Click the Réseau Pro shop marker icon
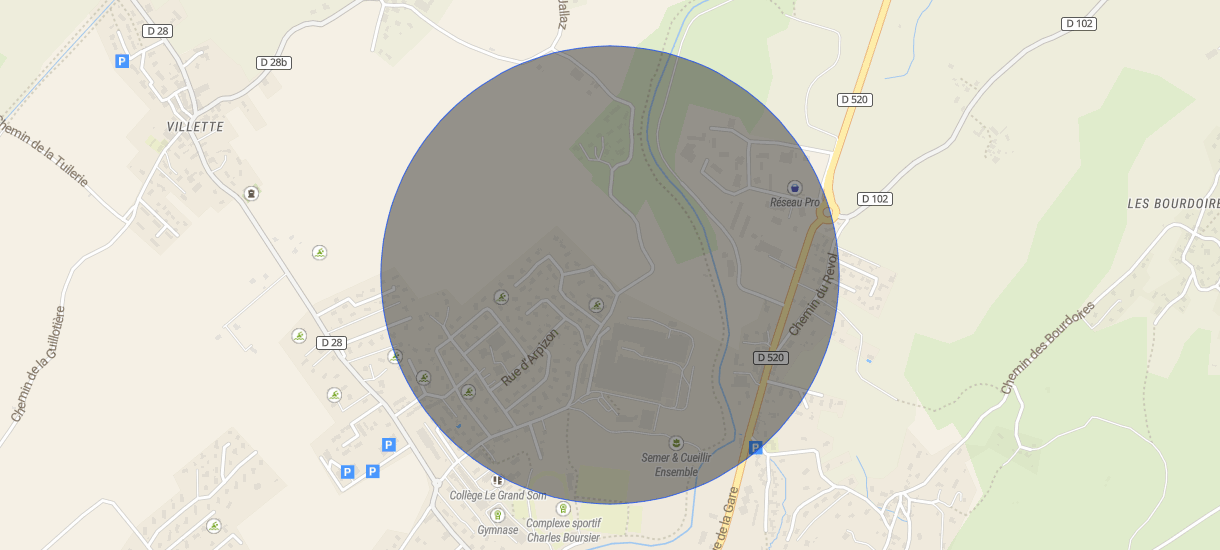The height and width of the screenshot is (550, 1220). pos(795,187)
